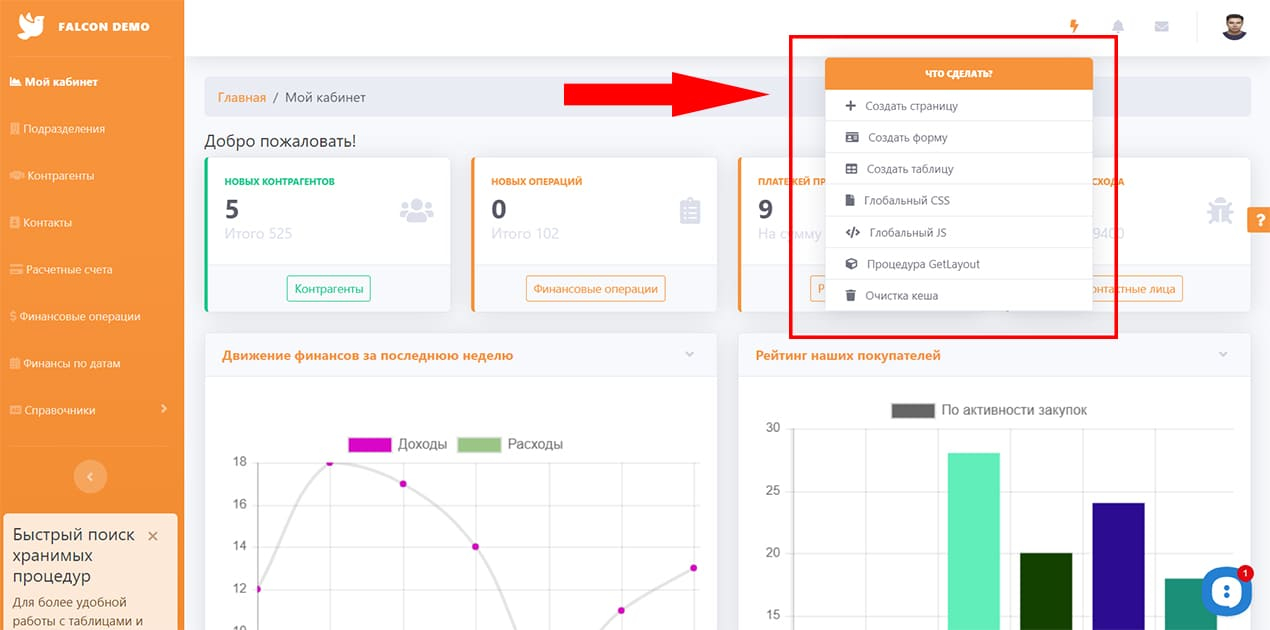
Task: Click the trash icon beside Очистка кеша
Action: (x=850, y=295)
